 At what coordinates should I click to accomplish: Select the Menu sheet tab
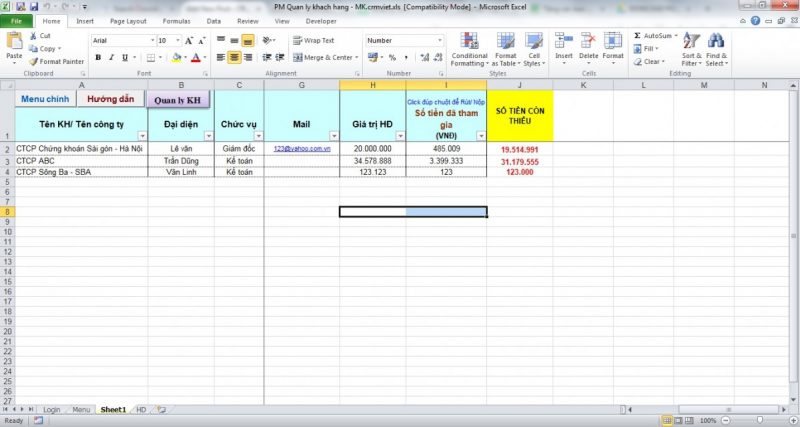coord(81,410)
